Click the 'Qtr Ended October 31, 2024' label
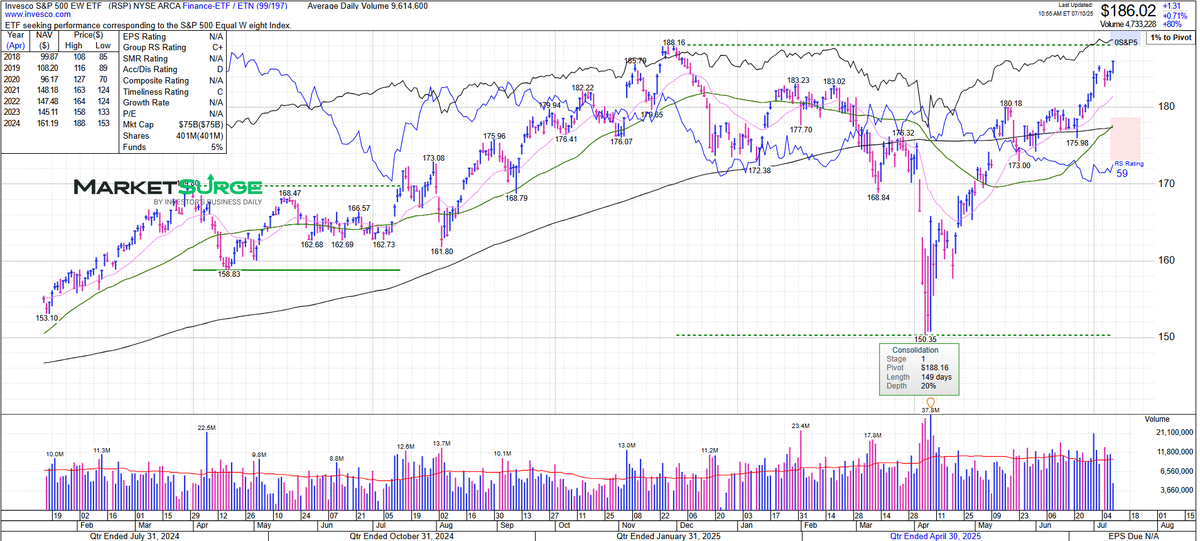 (404, 536)
